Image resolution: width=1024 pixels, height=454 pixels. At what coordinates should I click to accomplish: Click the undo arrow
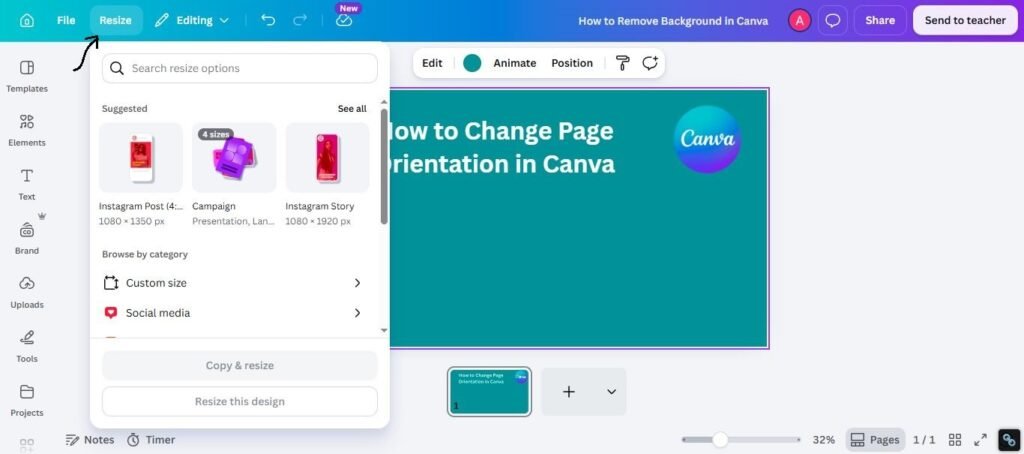(268, 20)
